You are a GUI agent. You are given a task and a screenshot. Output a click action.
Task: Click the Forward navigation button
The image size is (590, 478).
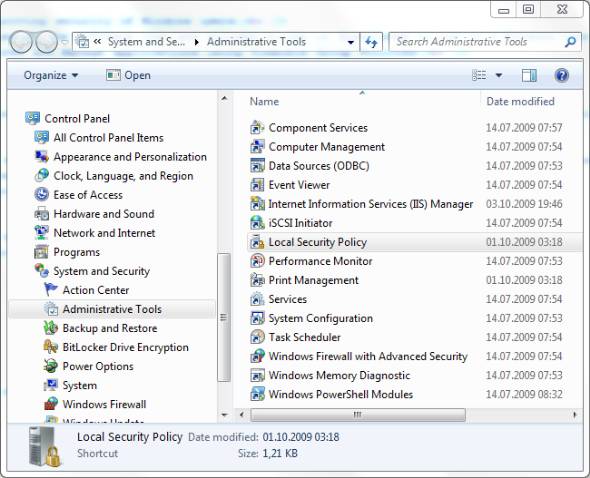(46, 42)
